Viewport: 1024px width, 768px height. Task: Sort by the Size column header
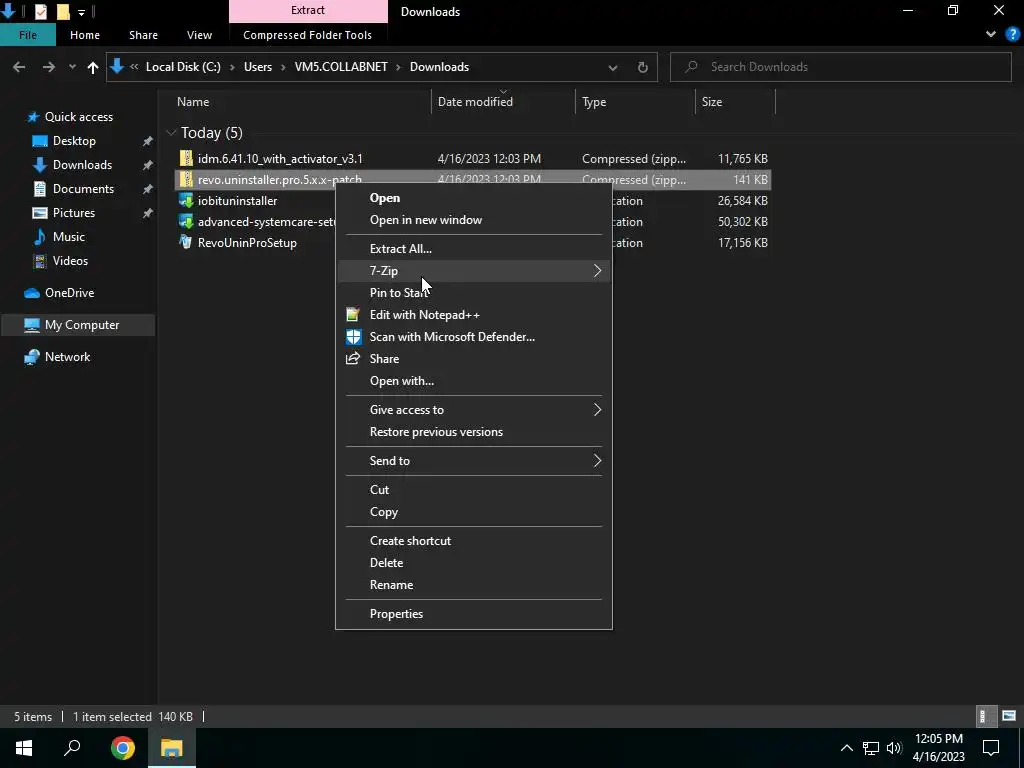[x=711, y=102]
